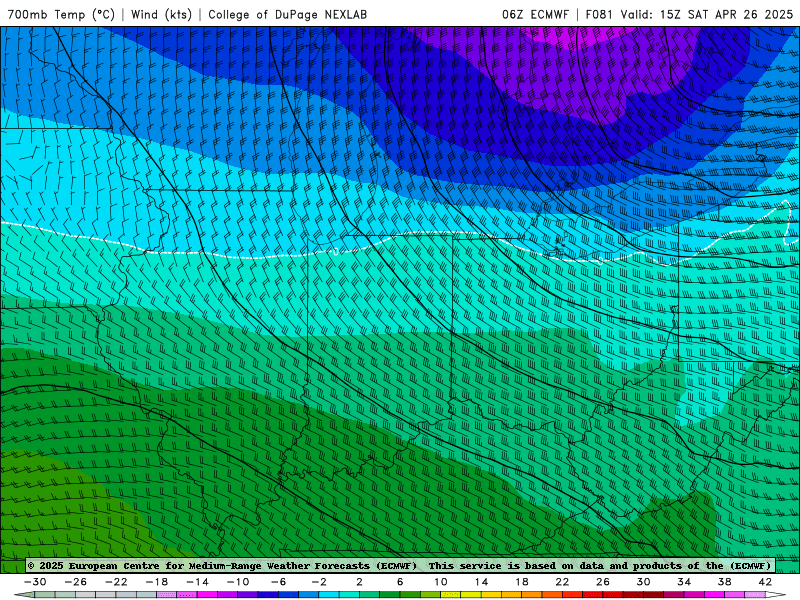
Task: Click the 22 colorbar label
Action: (x=562, y=582)
